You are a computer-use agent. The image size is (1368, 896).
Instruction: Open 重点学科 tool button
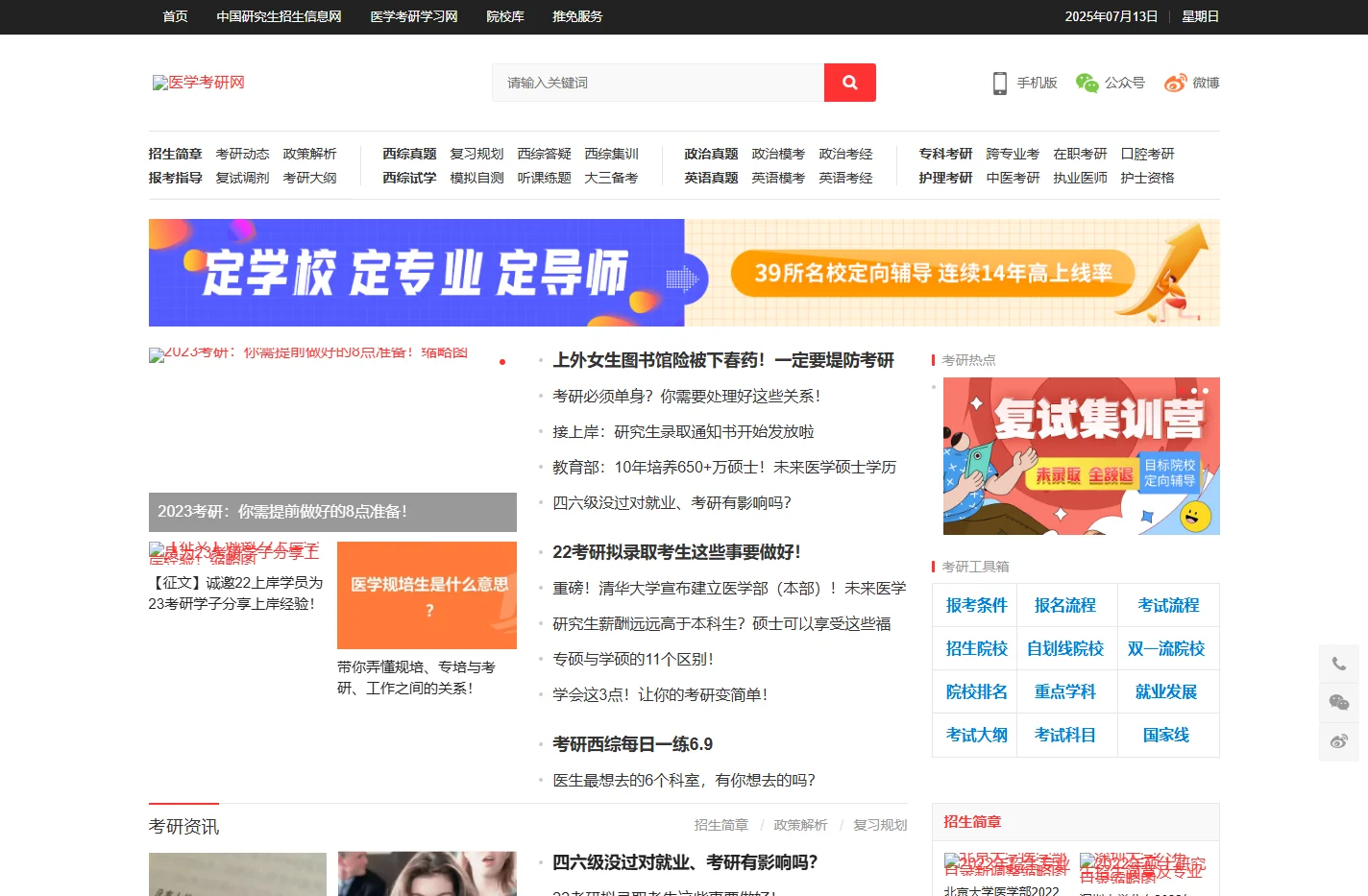[x=1064, y=691]
